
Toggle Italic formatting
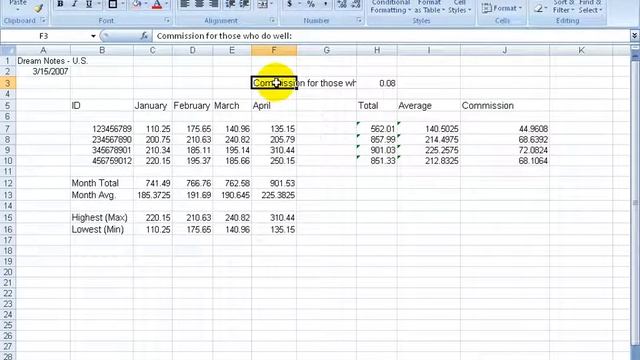74,4
